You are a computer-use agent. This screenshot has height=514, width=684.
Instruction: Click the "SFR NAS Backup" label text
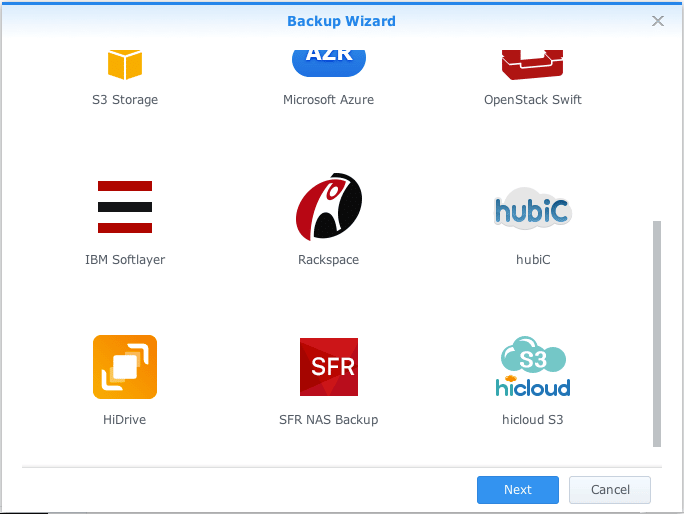(329, 420)
